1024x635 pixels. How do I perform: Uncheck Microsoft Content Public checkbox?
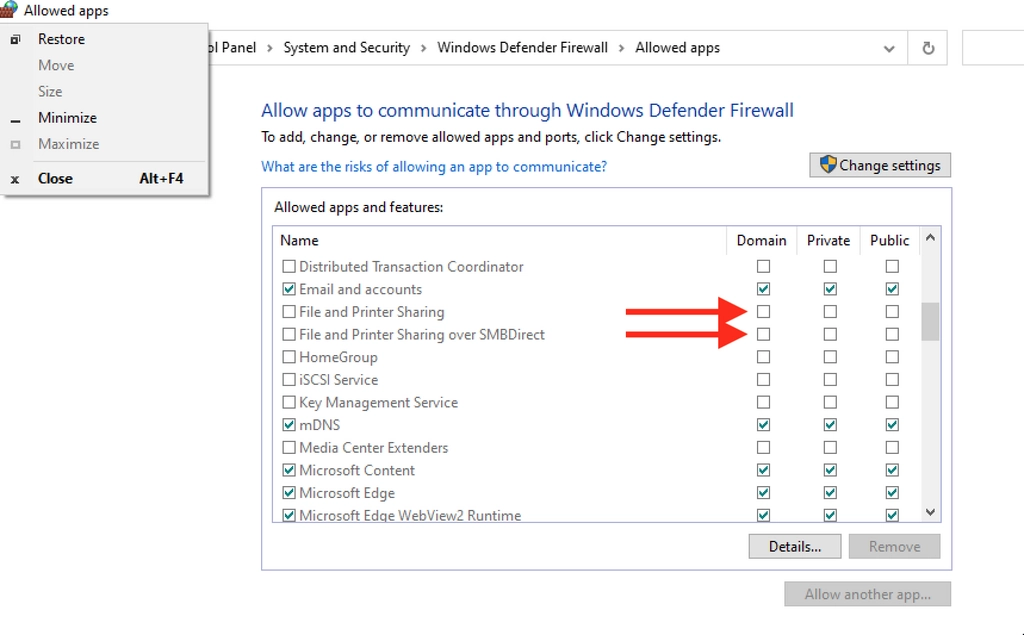tap(891, 470)
